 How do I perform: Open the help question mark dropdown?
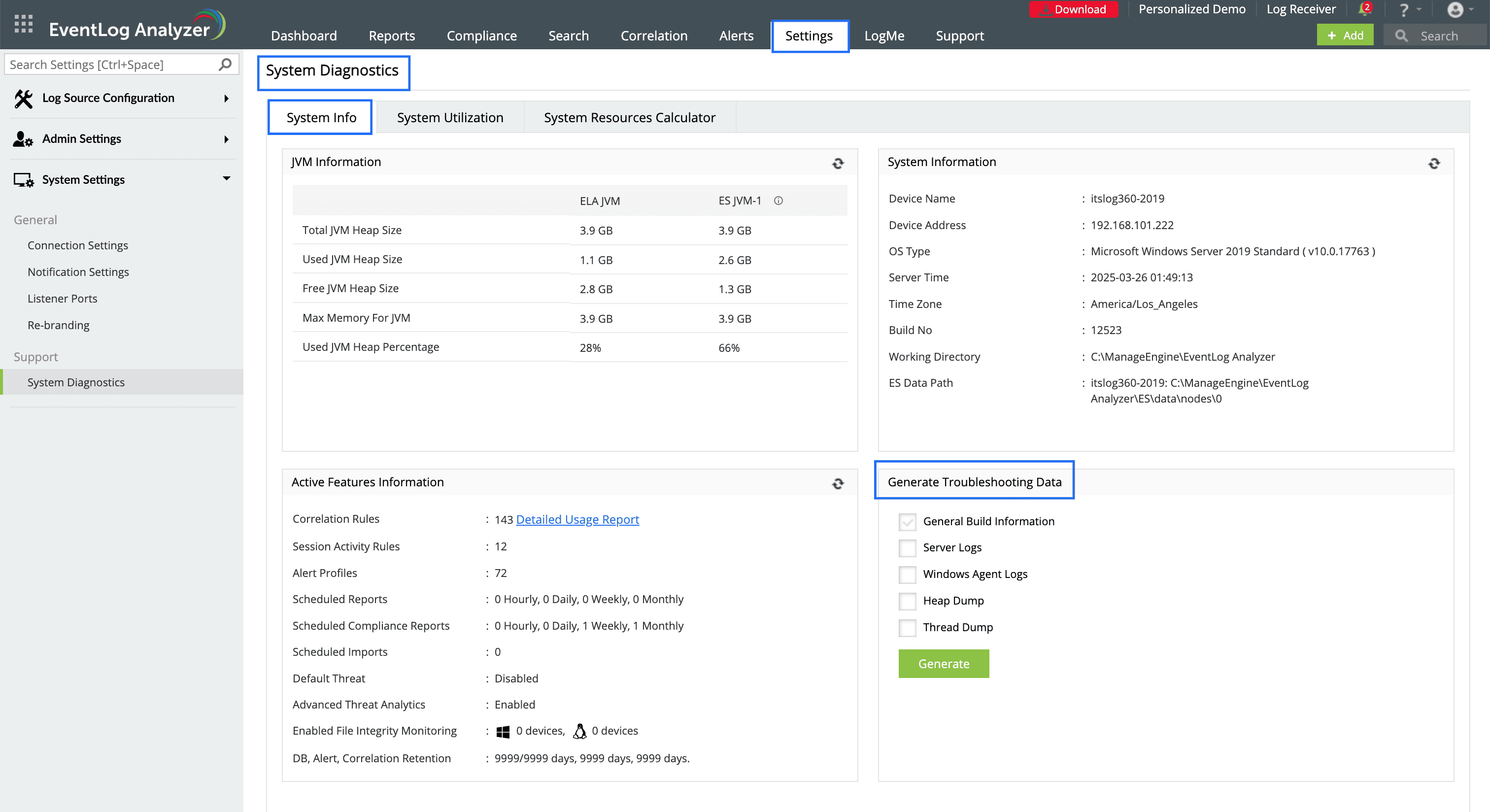1404,10
